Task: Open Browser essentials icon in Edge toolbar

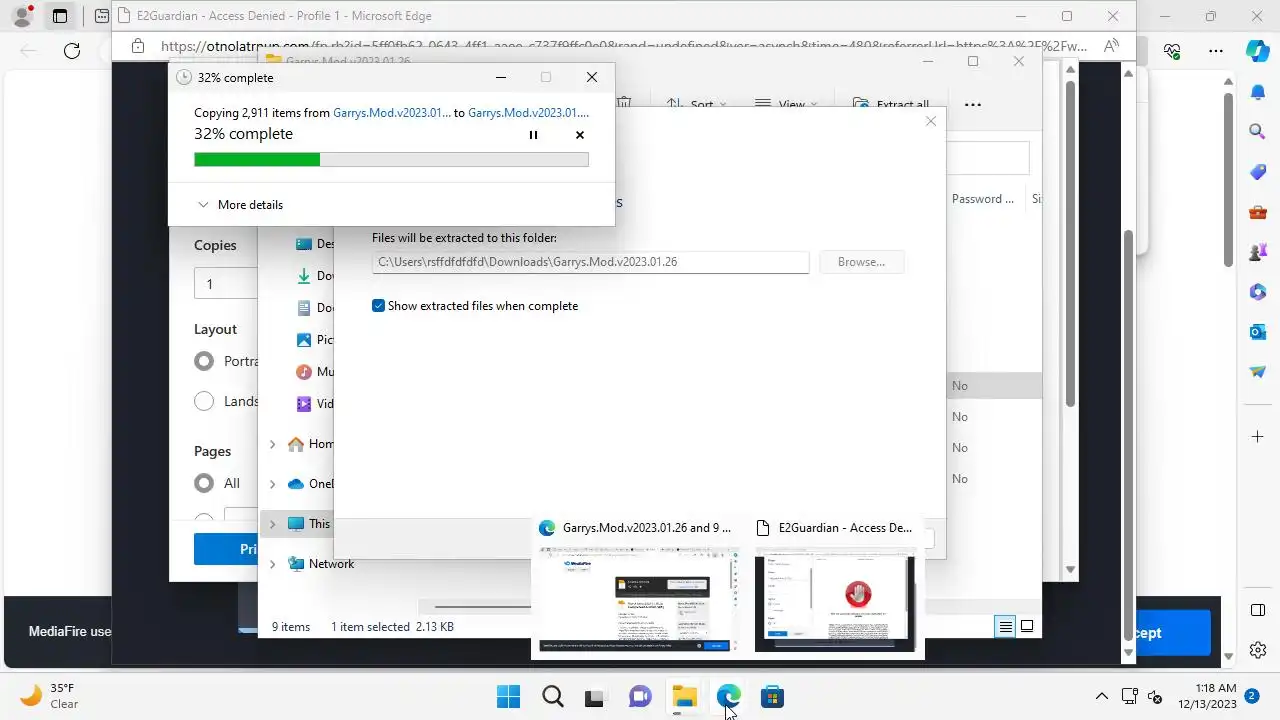Action: tap(1173, 51)
